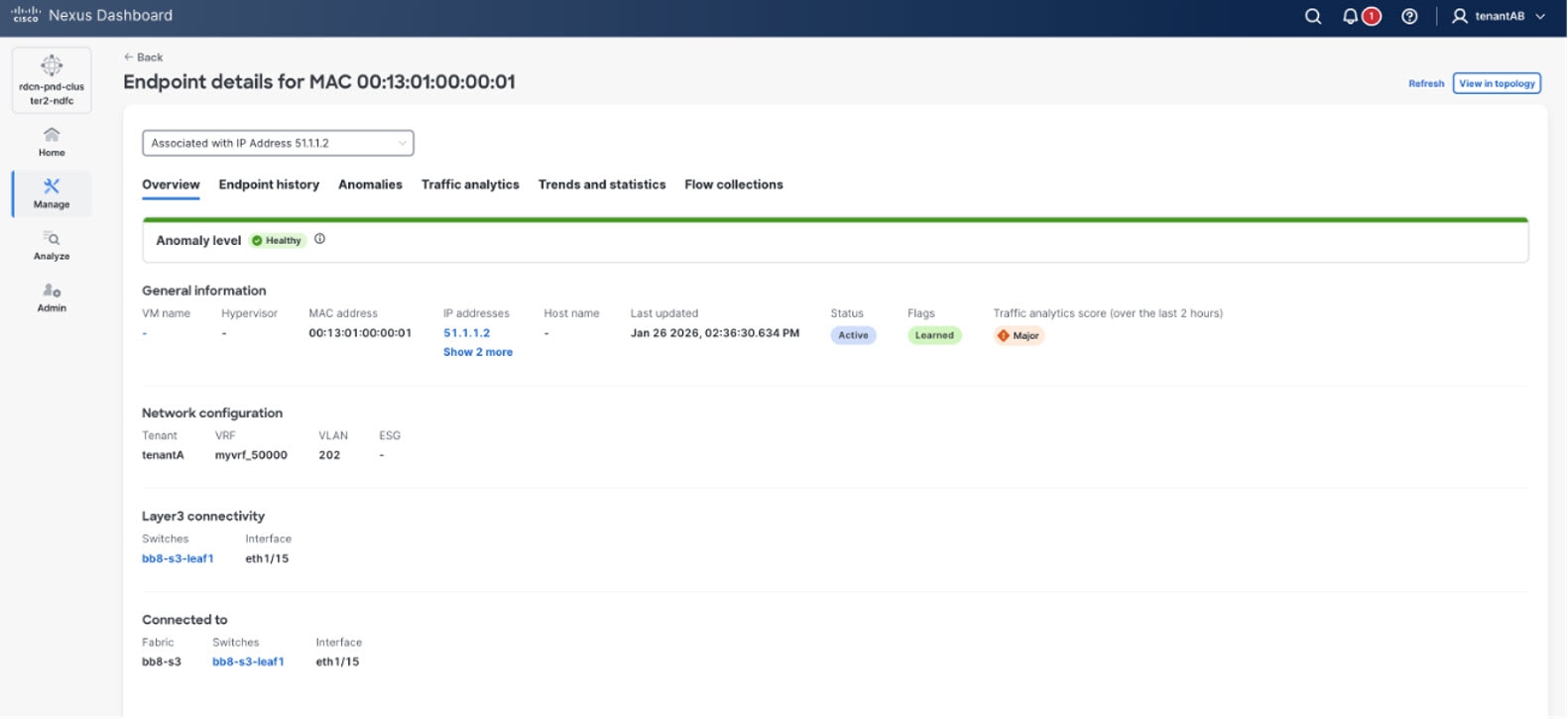The height and width of the screenshot is (719, 1568).
Task: Click VRF value myvrf_50000
Action: 251,455
